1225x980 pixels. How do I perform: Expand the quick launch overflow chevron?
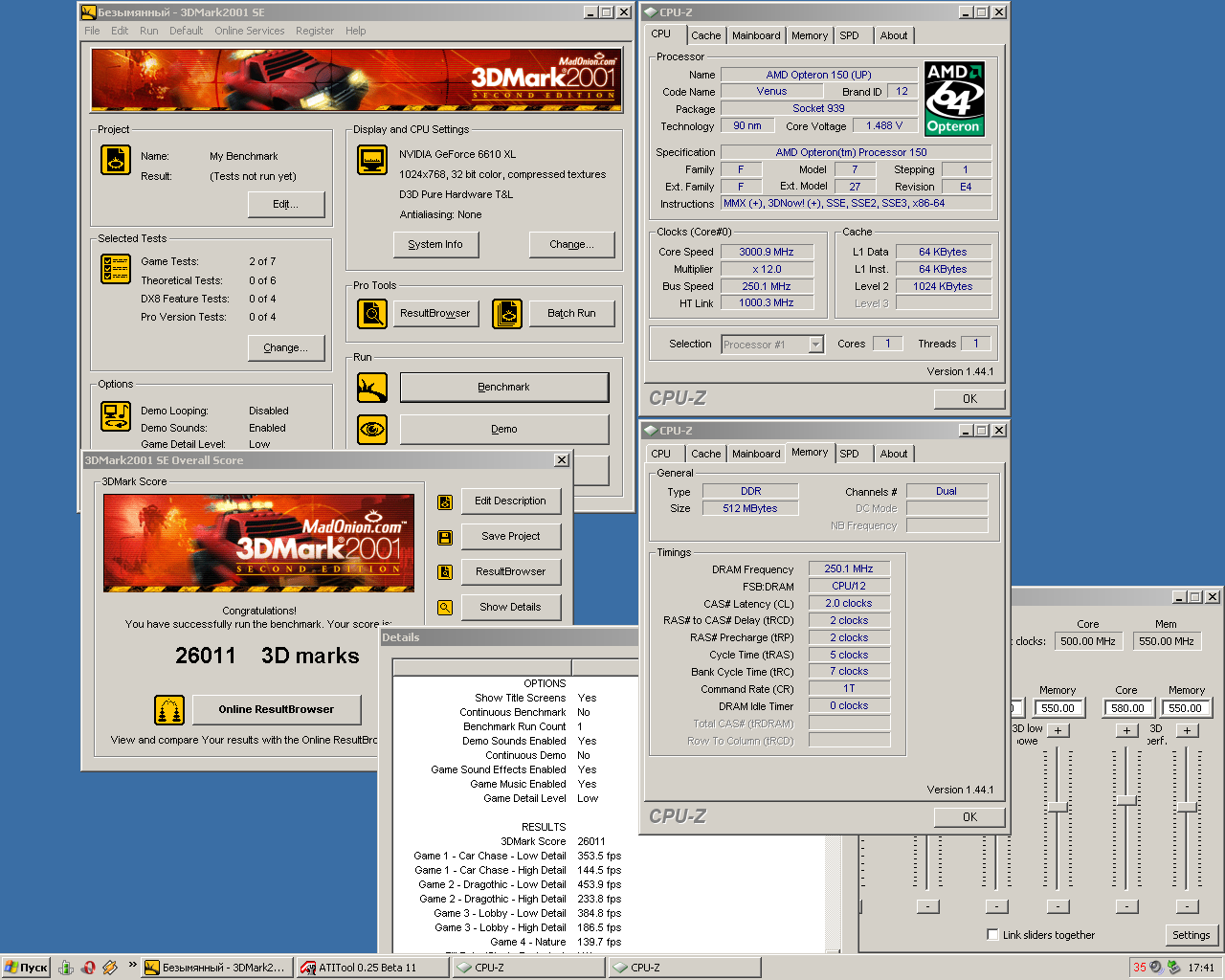[132, 966]
